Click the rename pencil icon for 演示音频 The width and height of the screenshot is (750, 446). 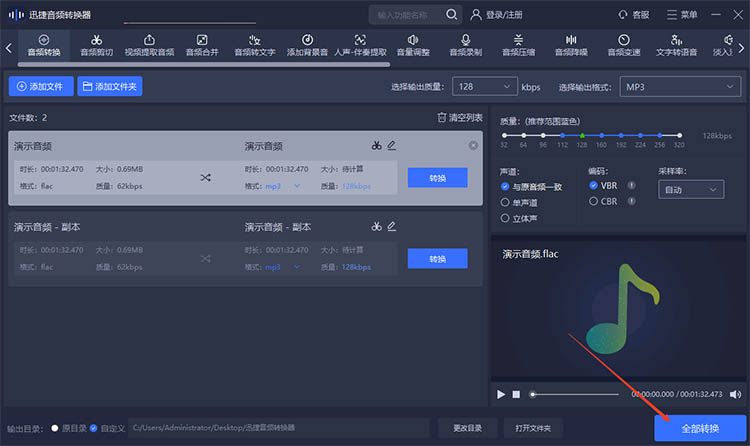[x=392, y=145]
